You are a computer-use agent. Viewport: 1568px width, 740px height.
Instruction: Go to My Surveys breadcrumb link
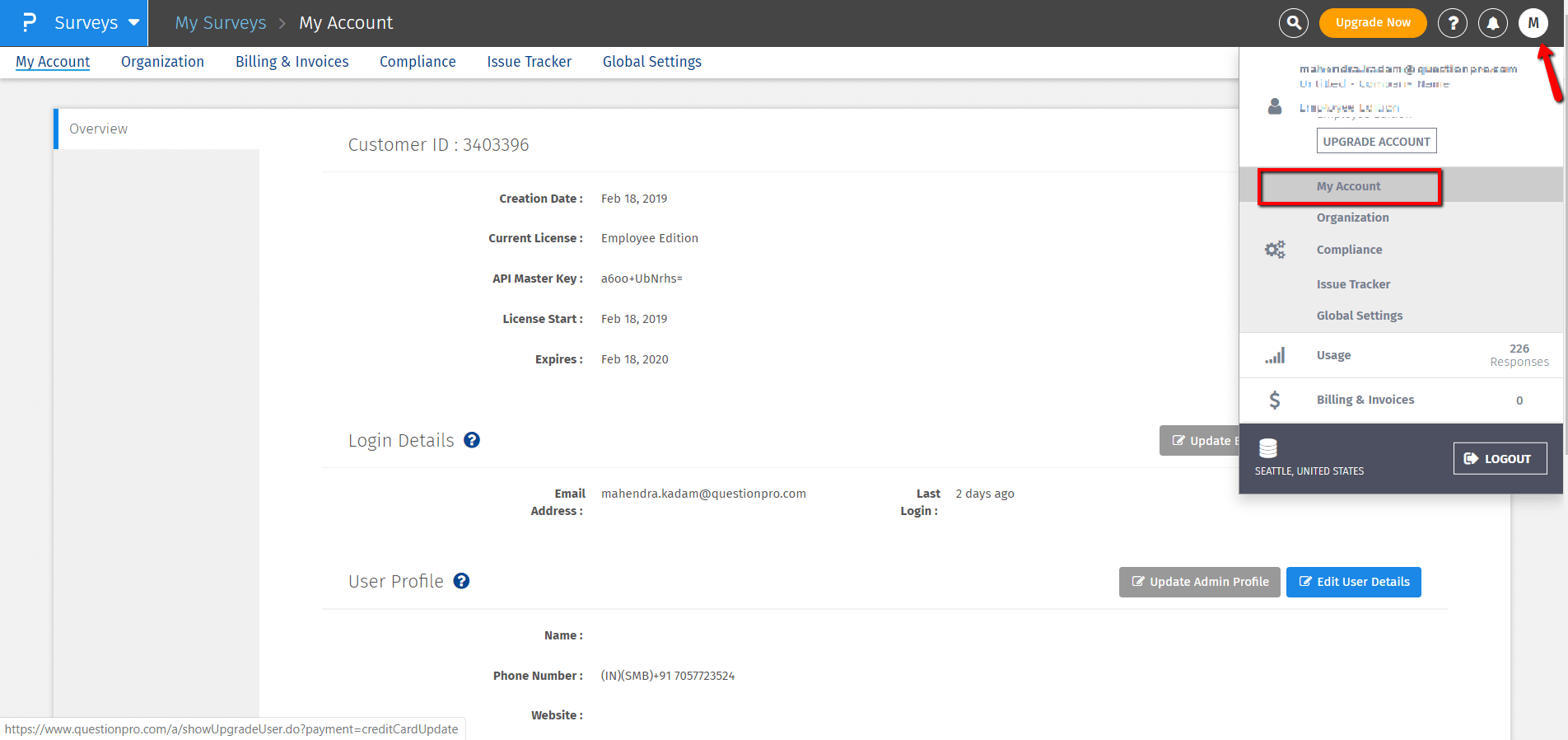tap(221, 23)
